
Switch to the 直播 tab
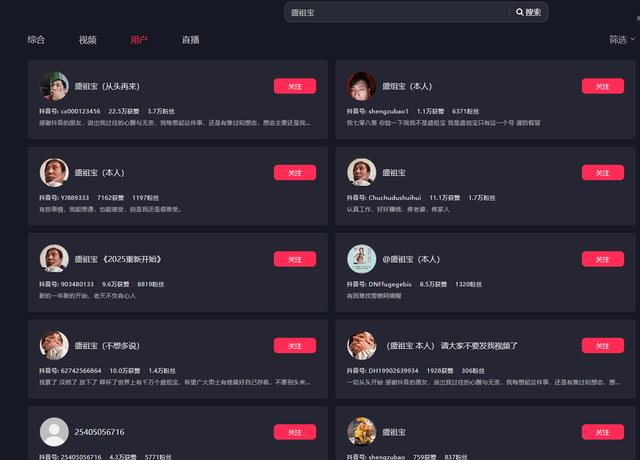[x=190, y=40]
